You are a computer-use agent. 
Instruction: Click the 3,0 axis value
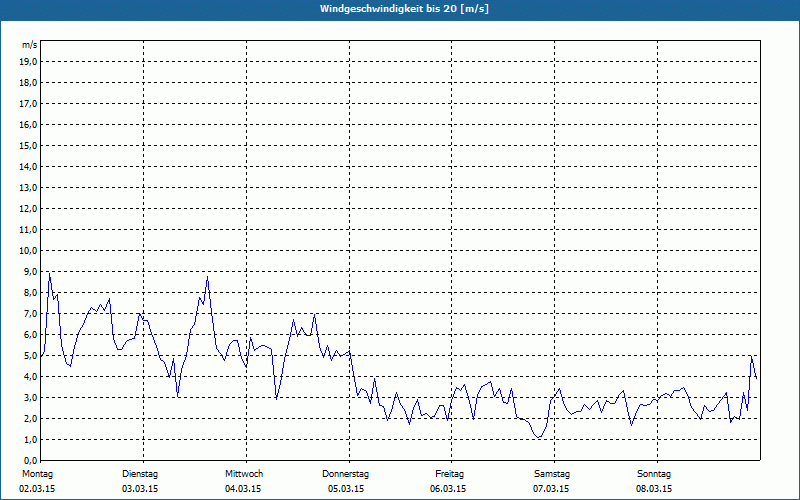29,397
